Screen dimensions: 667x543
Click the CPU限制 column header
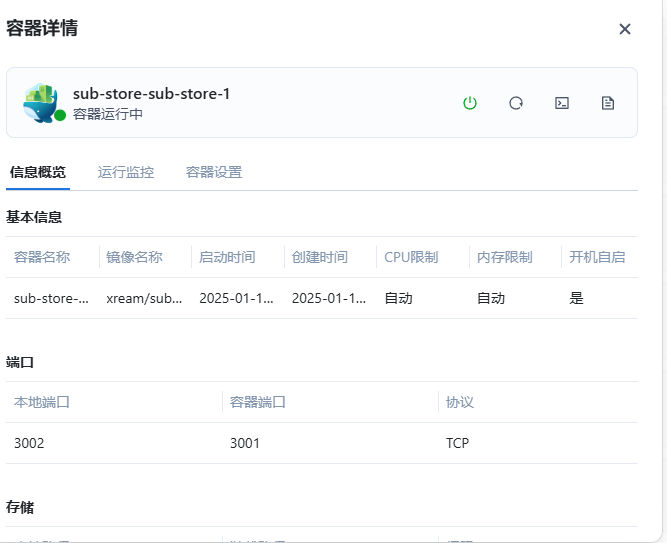(411, 257)
